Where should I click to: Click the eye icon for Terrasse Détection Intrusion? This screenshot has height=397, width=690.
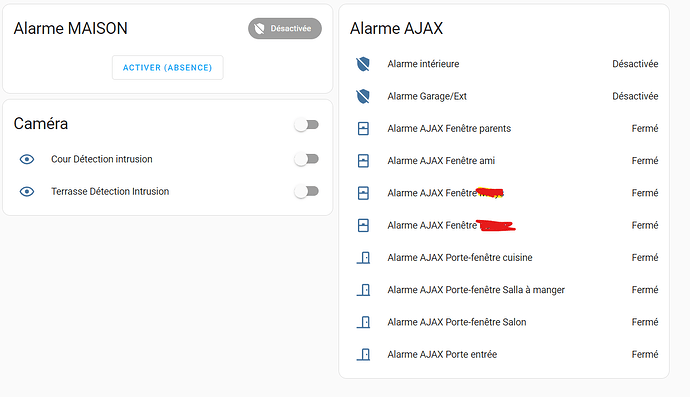(x=27, y=191)
